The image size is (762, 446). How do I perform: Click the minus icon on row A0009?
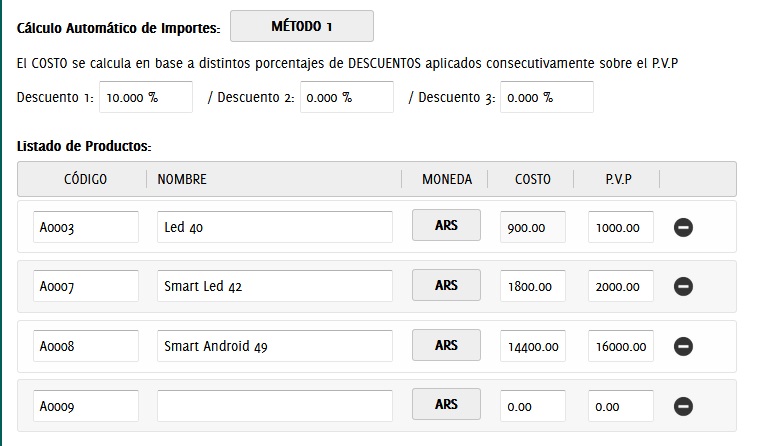pos(684,407)
